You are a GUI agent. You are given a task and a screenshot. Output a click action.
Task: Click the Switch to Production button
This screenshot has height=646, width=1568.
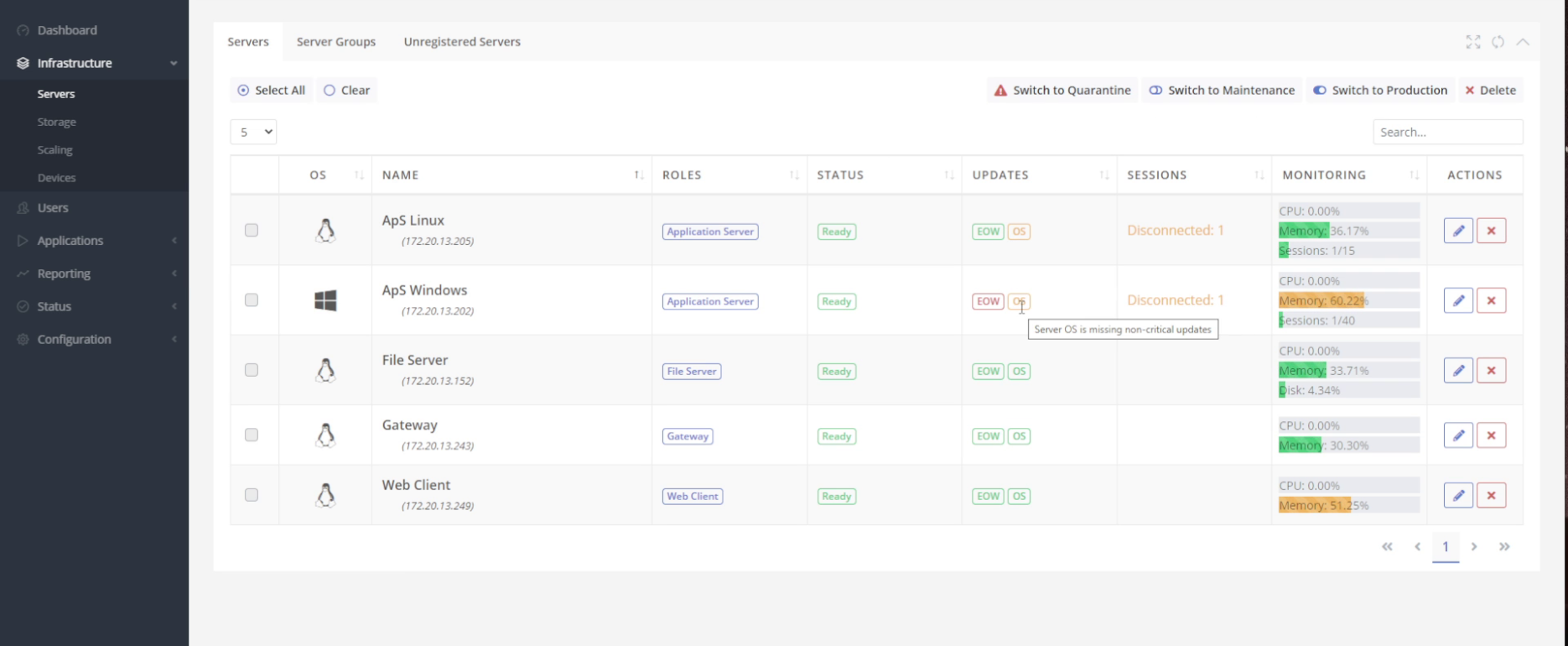coord(1380,91)
